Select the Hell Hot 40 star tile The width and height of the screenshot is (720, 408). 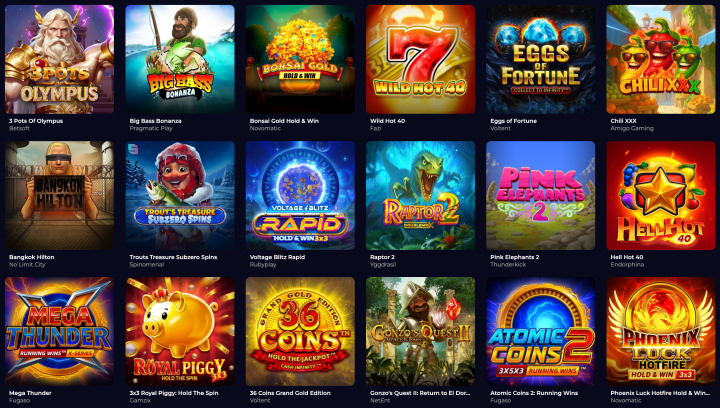(661, 196)
